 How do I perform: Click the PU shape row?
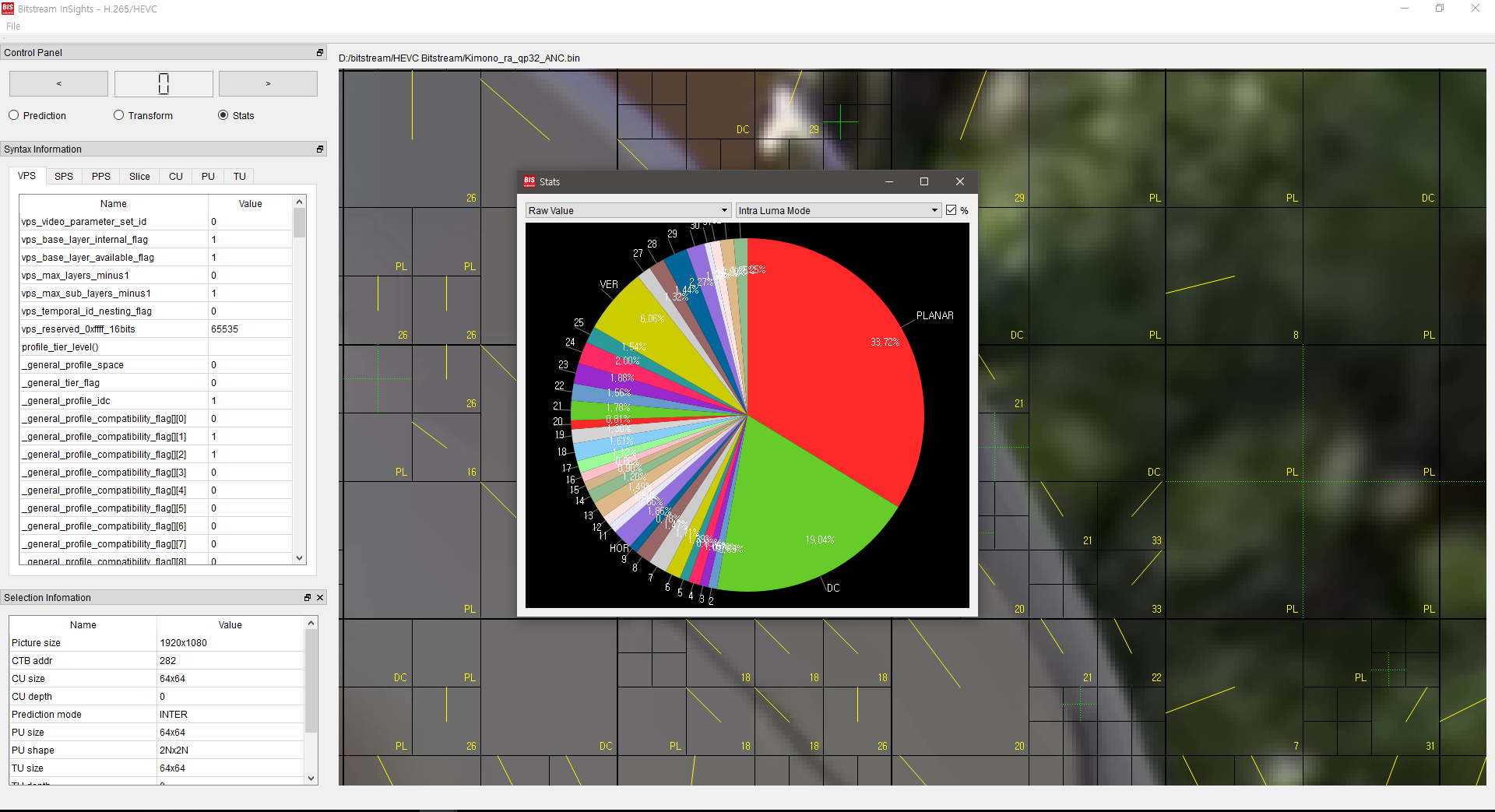(x=157, y=750)
